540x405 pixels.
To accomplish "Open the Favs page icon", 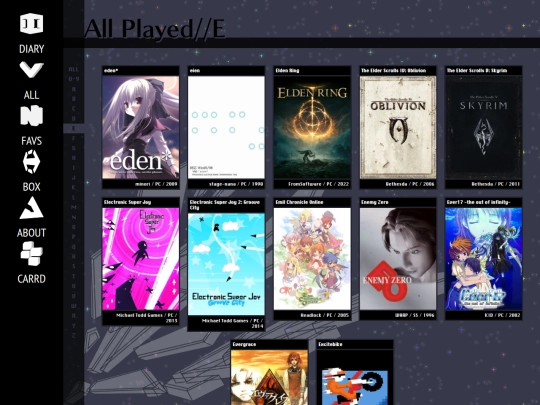I will point(31,115).
